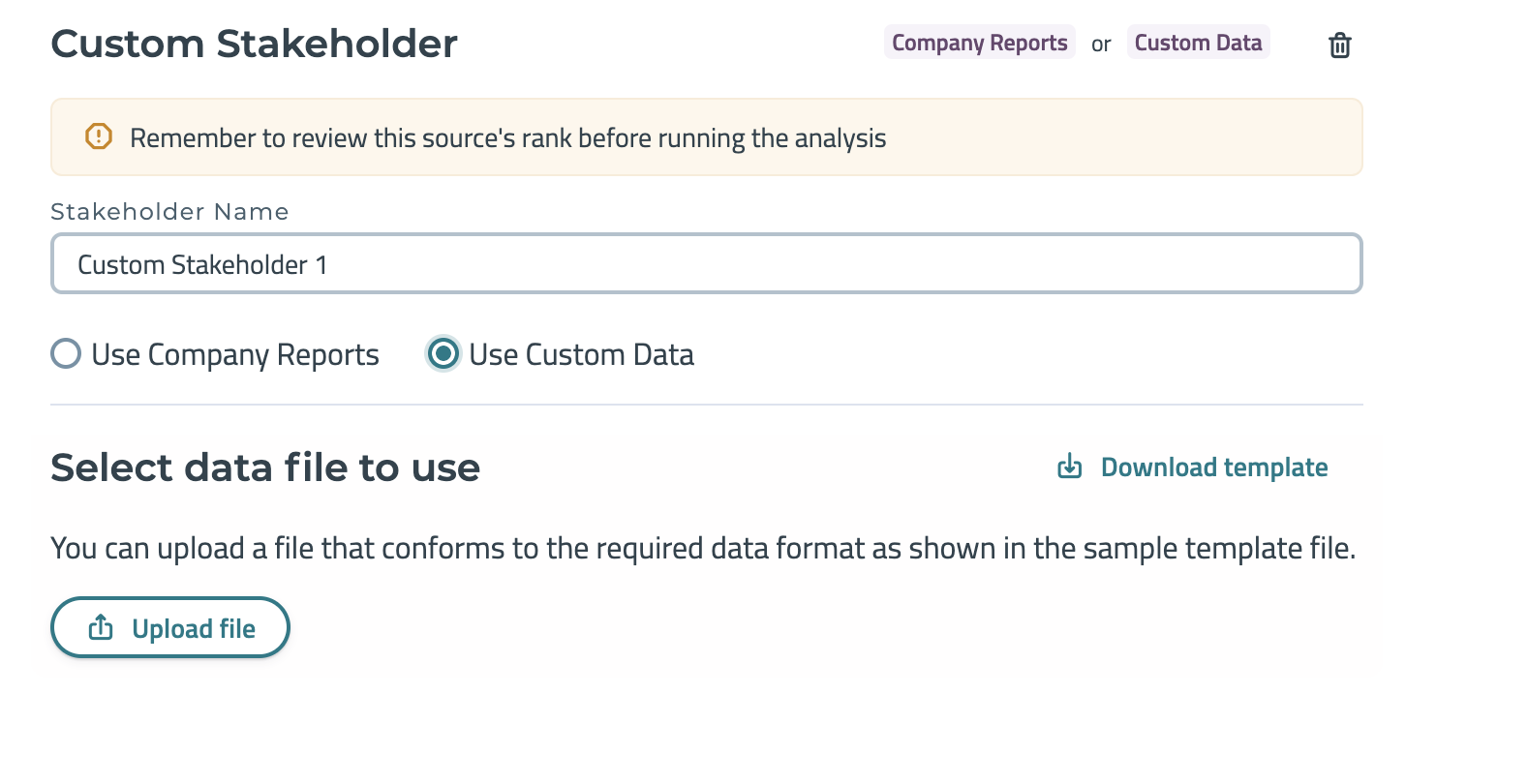
Task: Select the Use Company Reports radio button
Action: point(66,353)
